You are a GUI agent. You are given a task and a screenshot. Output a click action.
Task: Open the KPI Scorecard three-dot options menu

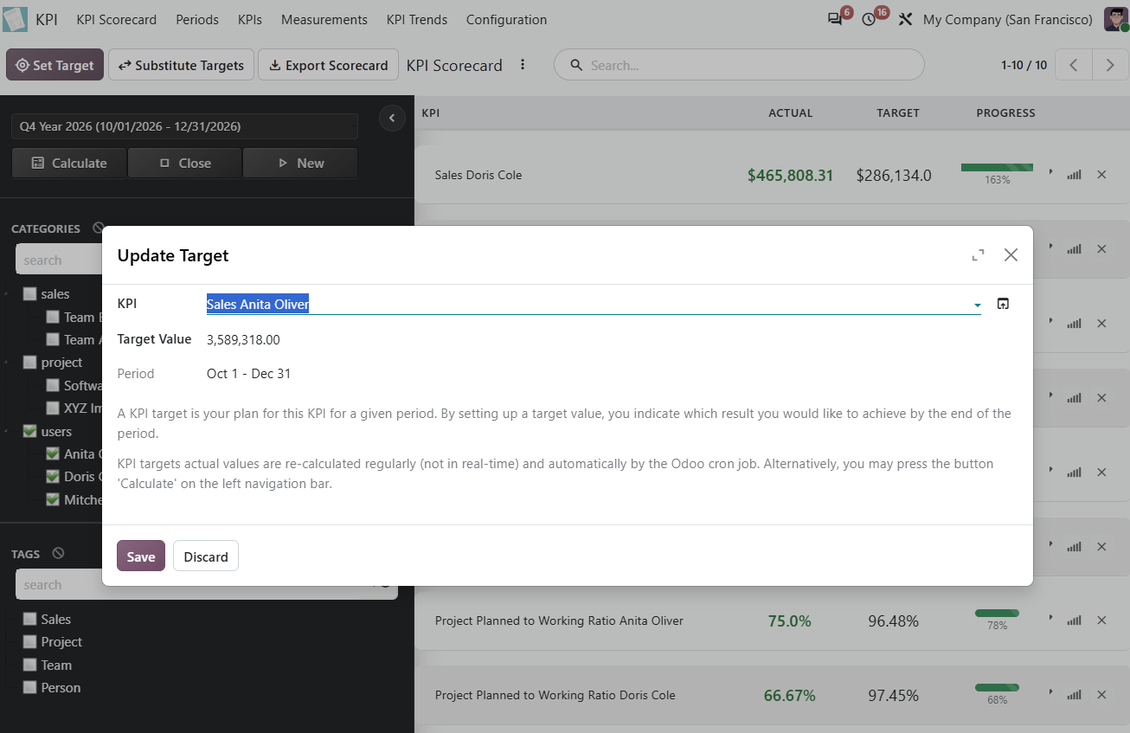click(522, 65)
